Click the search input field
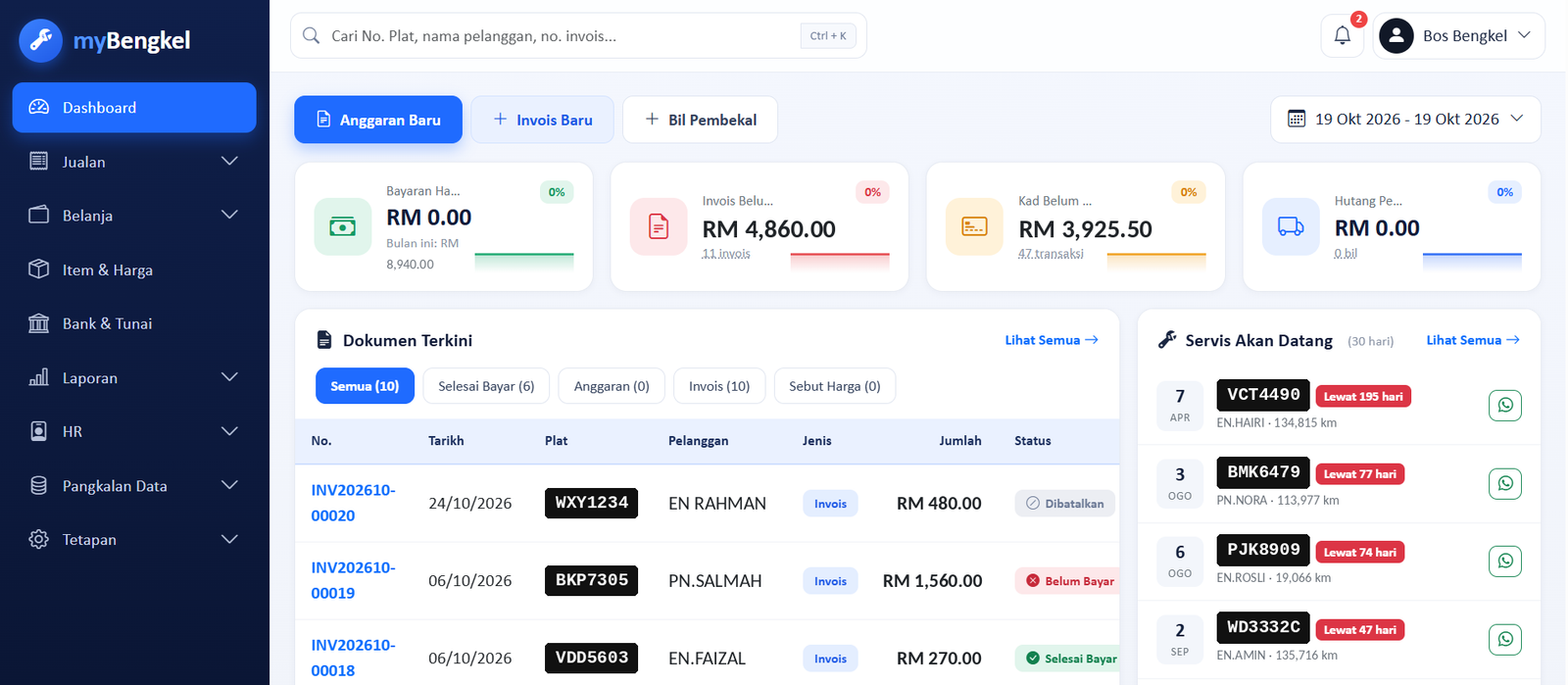 [578, 36]
